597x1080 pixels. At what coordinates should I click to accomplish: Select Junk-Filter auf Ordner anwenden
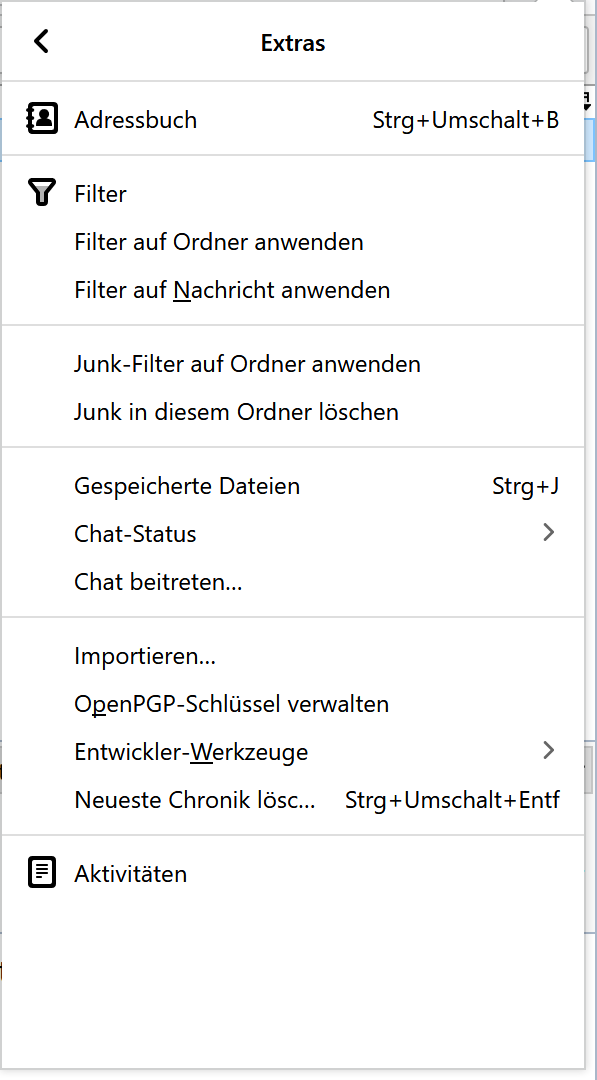[293, 363]
